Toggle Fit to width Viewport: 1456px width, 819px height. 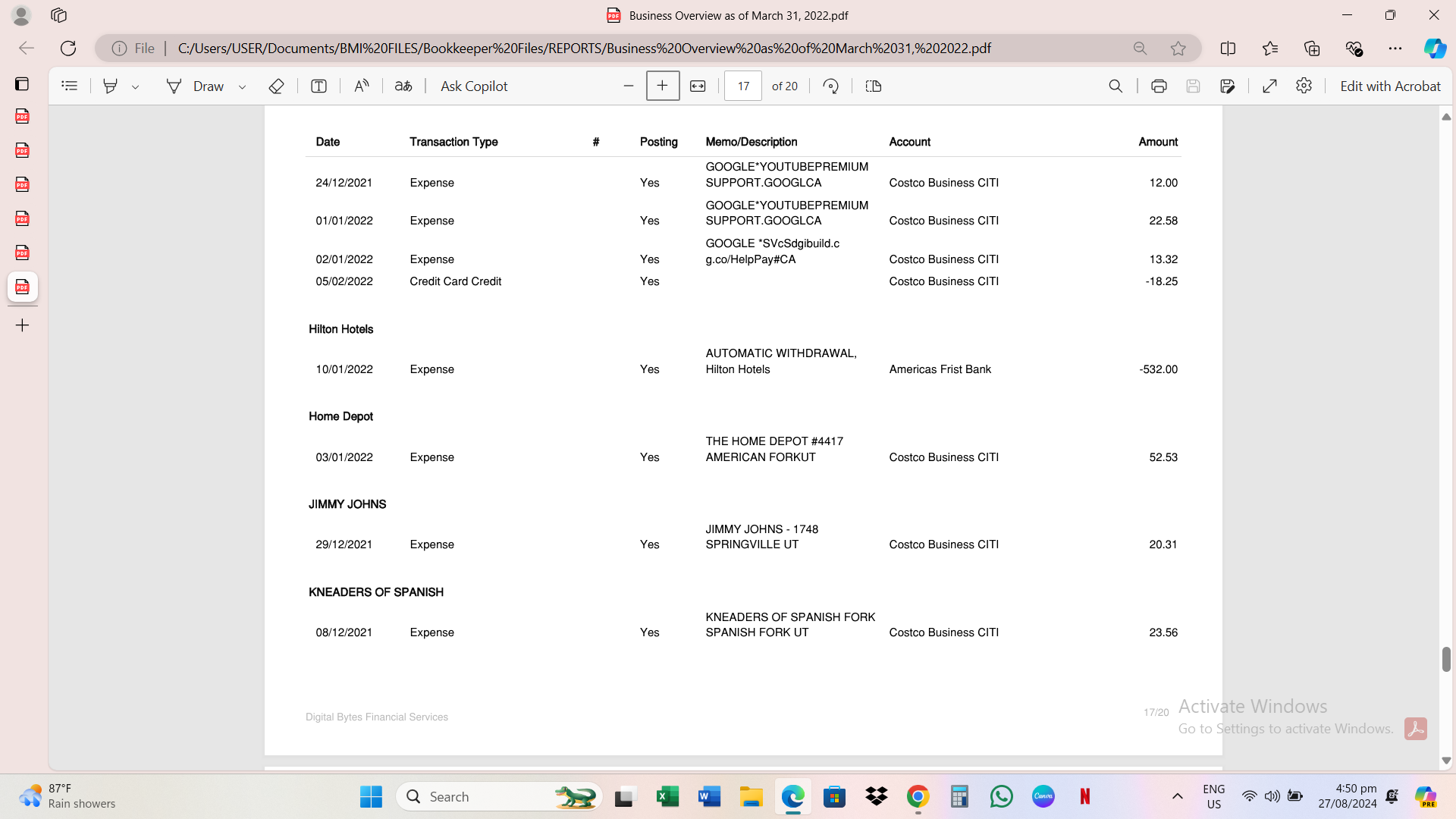[x=698, y=86]
